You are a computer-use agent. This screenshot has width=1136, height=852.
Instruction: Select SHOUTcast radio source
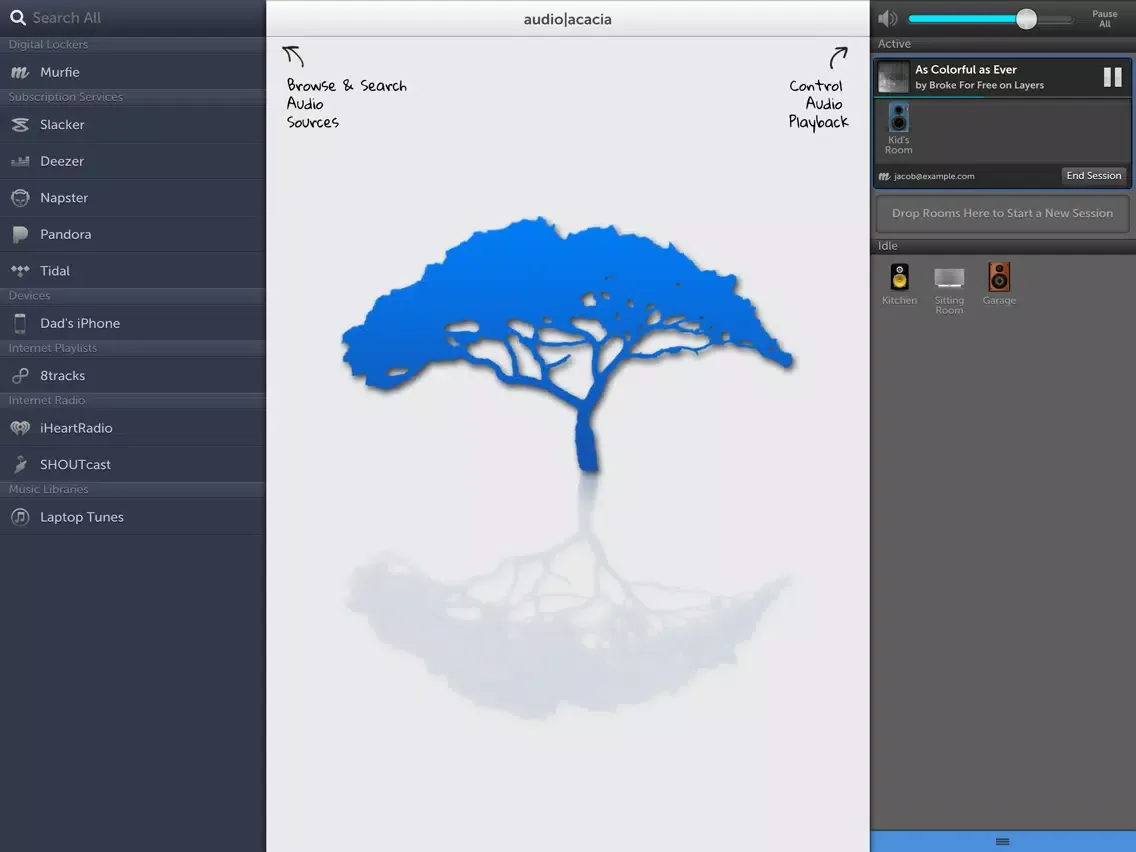pos(133,464)
